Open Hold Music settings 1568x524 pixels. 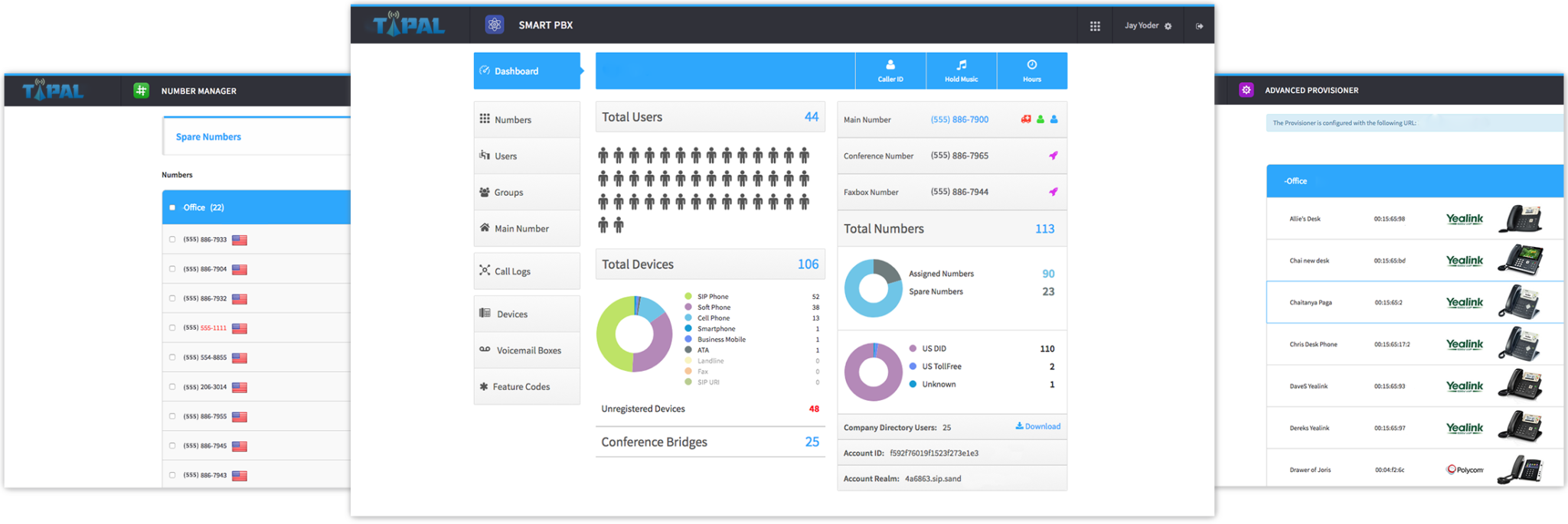click(x=961, y=71)
